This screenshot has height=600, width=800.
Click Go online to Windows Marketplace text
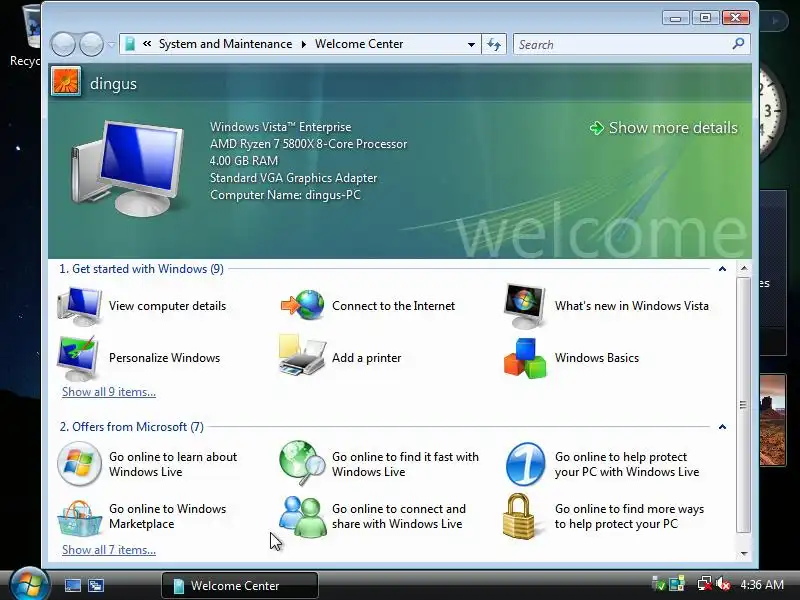(167, 516)
